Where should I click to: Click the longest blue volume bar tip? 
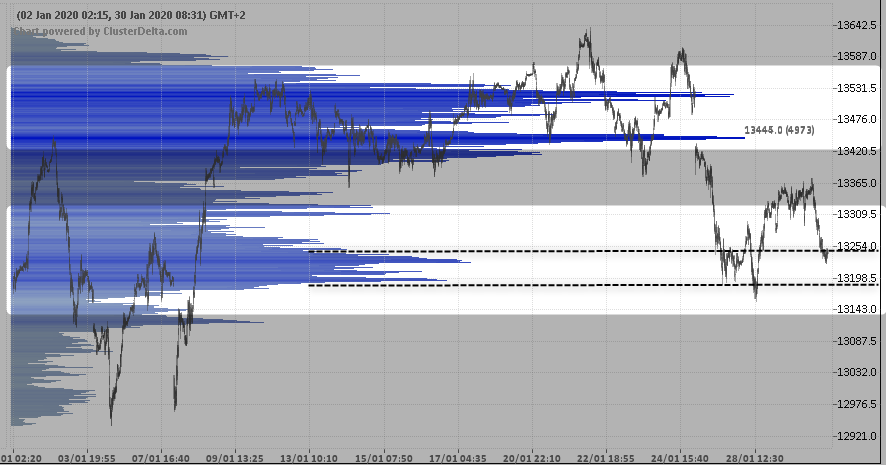(743, 137)
